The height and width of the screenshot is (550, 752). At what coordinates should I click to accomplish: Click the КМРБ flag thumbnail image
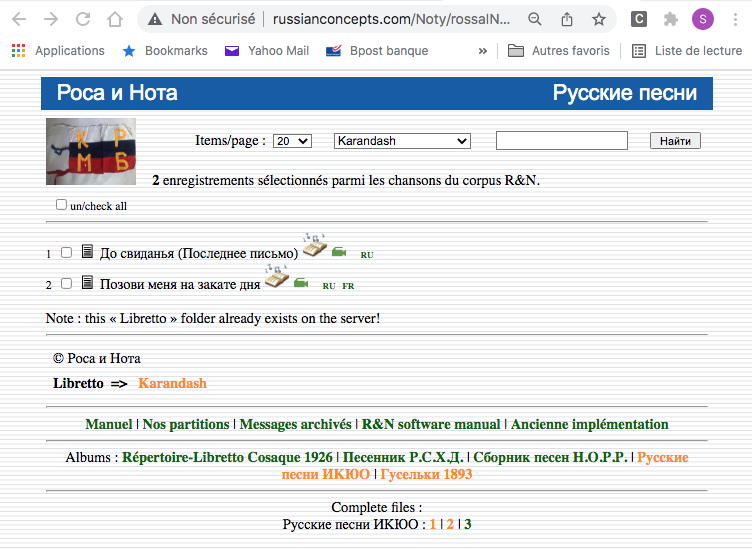click(91, 152)
